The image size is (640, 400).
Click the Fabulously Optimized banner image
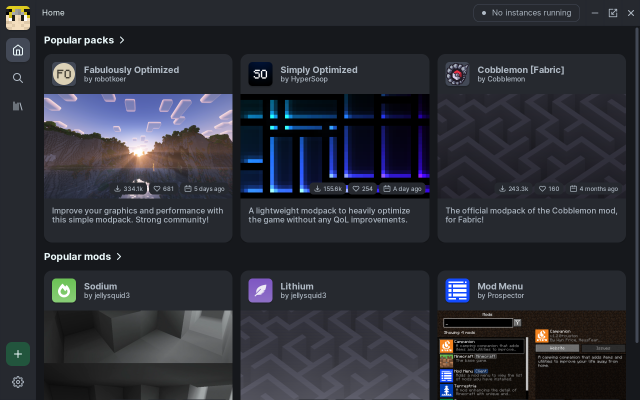pyautogui.click(x=138, y=140)
